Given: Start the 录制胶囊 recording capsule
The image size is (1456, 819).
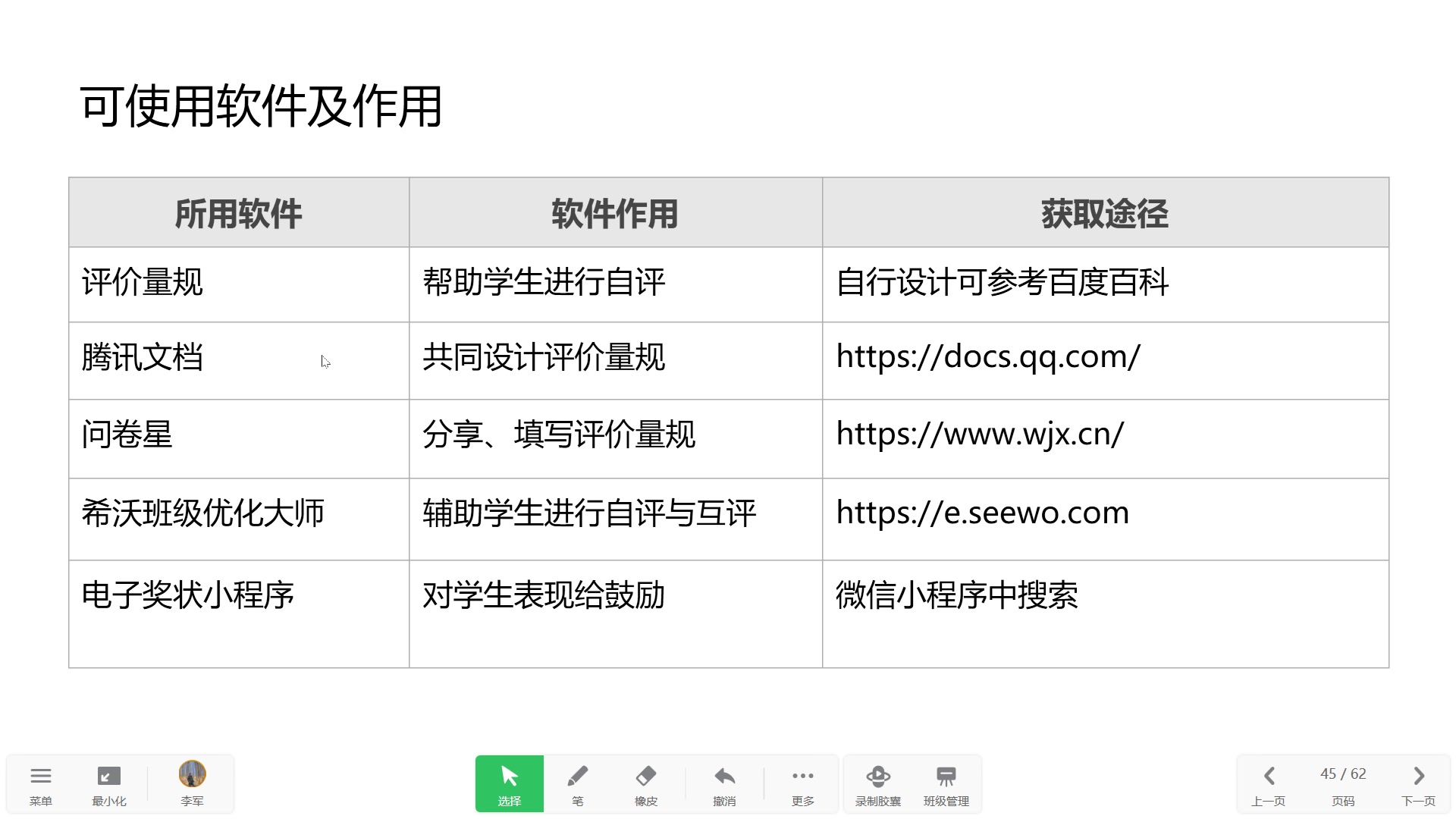Looking at the screenshot, I should click(x=878, y=783).
